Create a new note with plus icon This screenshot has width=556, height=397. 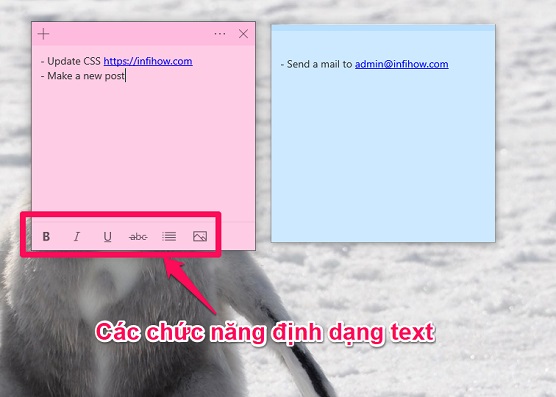tap(43, 34)
